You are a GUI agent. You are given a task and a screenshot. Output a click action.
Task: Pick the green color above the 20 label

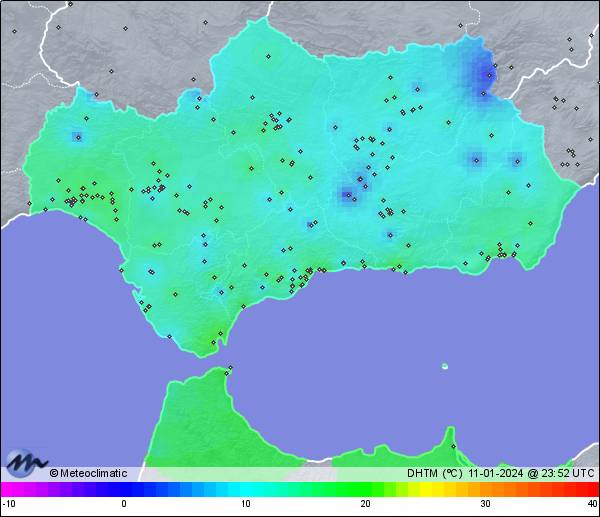pos(365,489)
